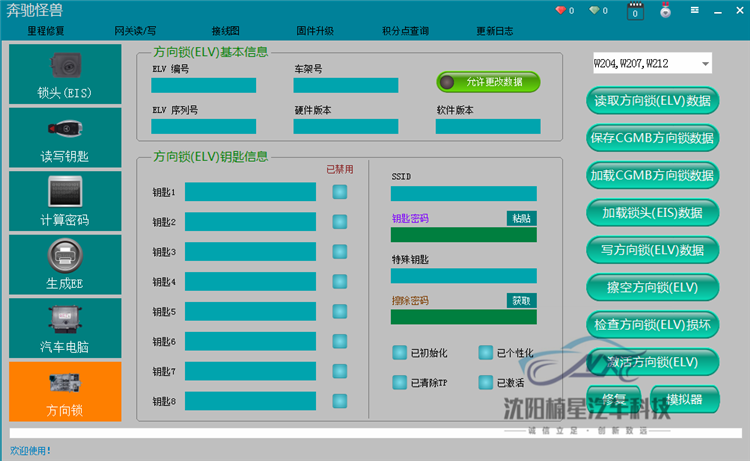Open the 汽车电脑 car ECU module

tap(65, 328)
